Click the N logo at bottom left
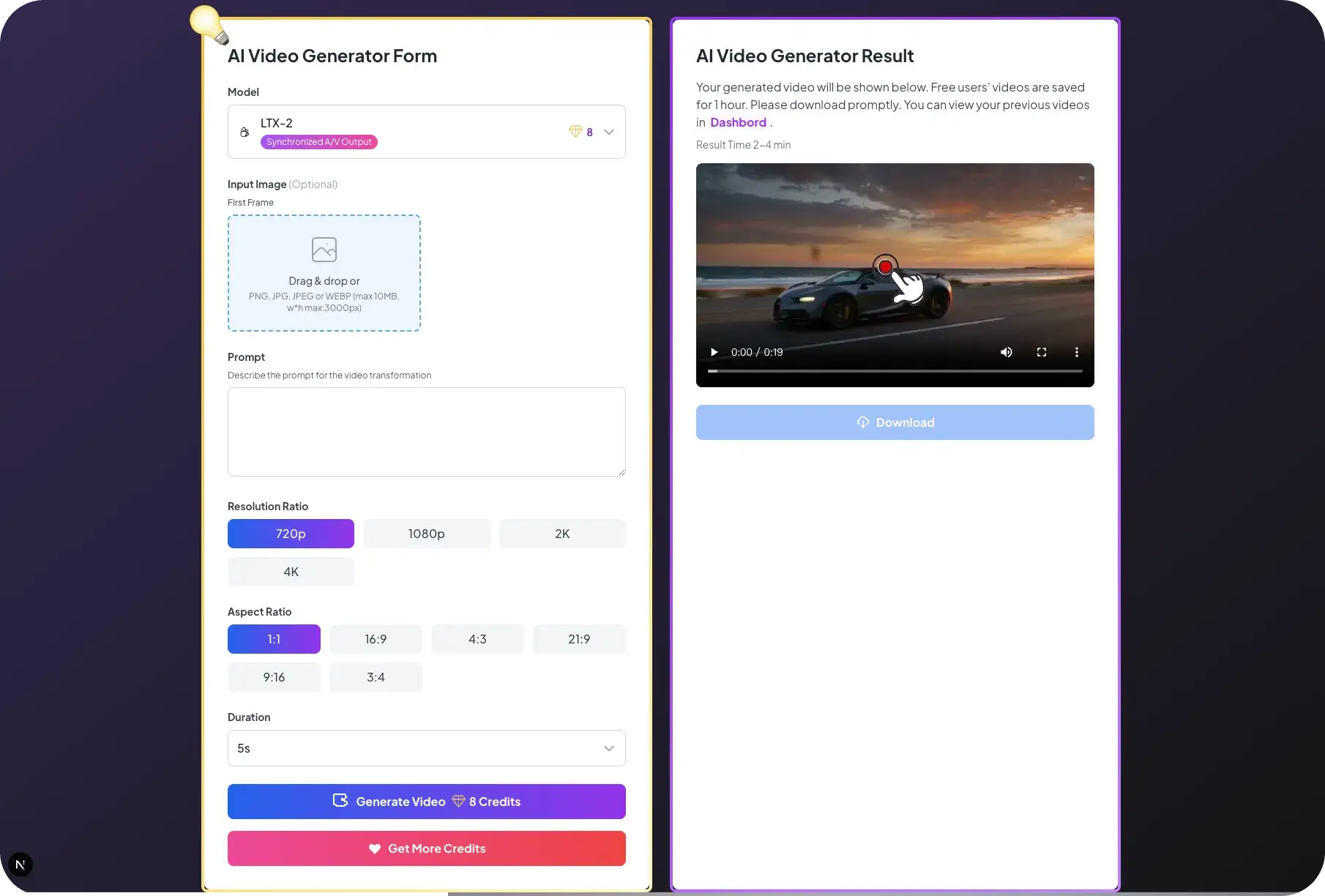Image resolution: width=1325 pixels, height=896 pixels. (x=20, y=864)
